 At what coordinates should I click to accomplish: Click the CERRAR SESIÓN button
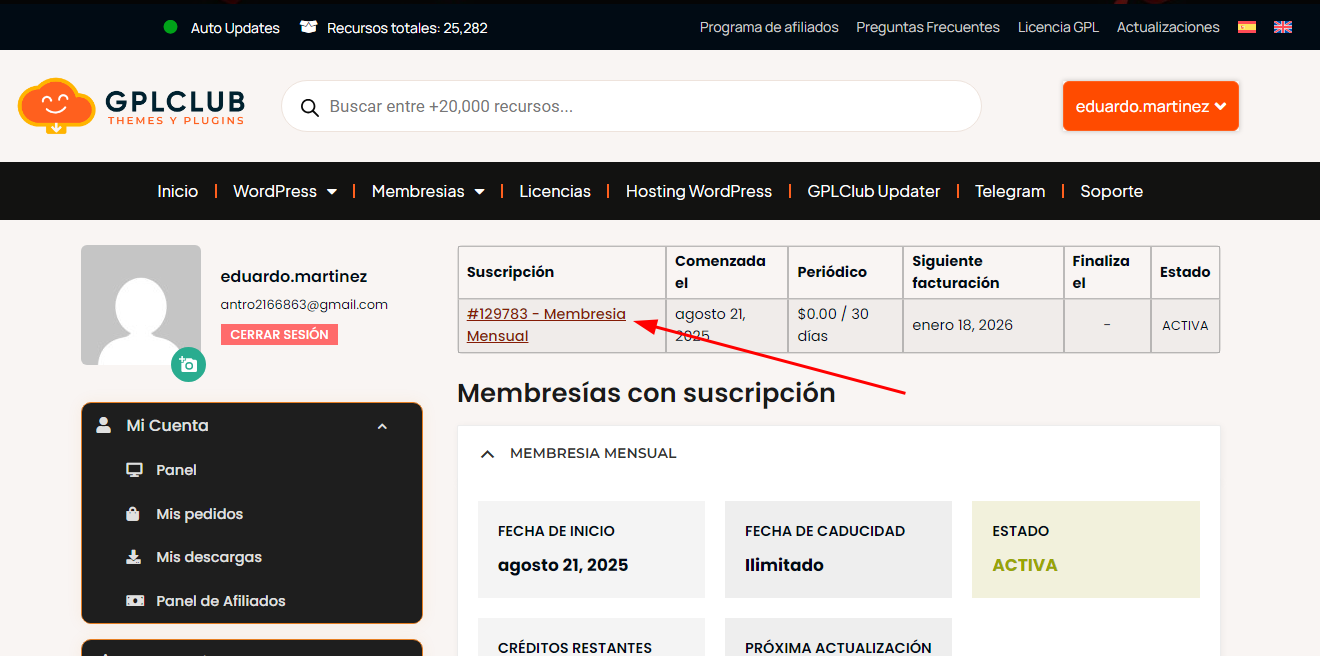[279, 335]
